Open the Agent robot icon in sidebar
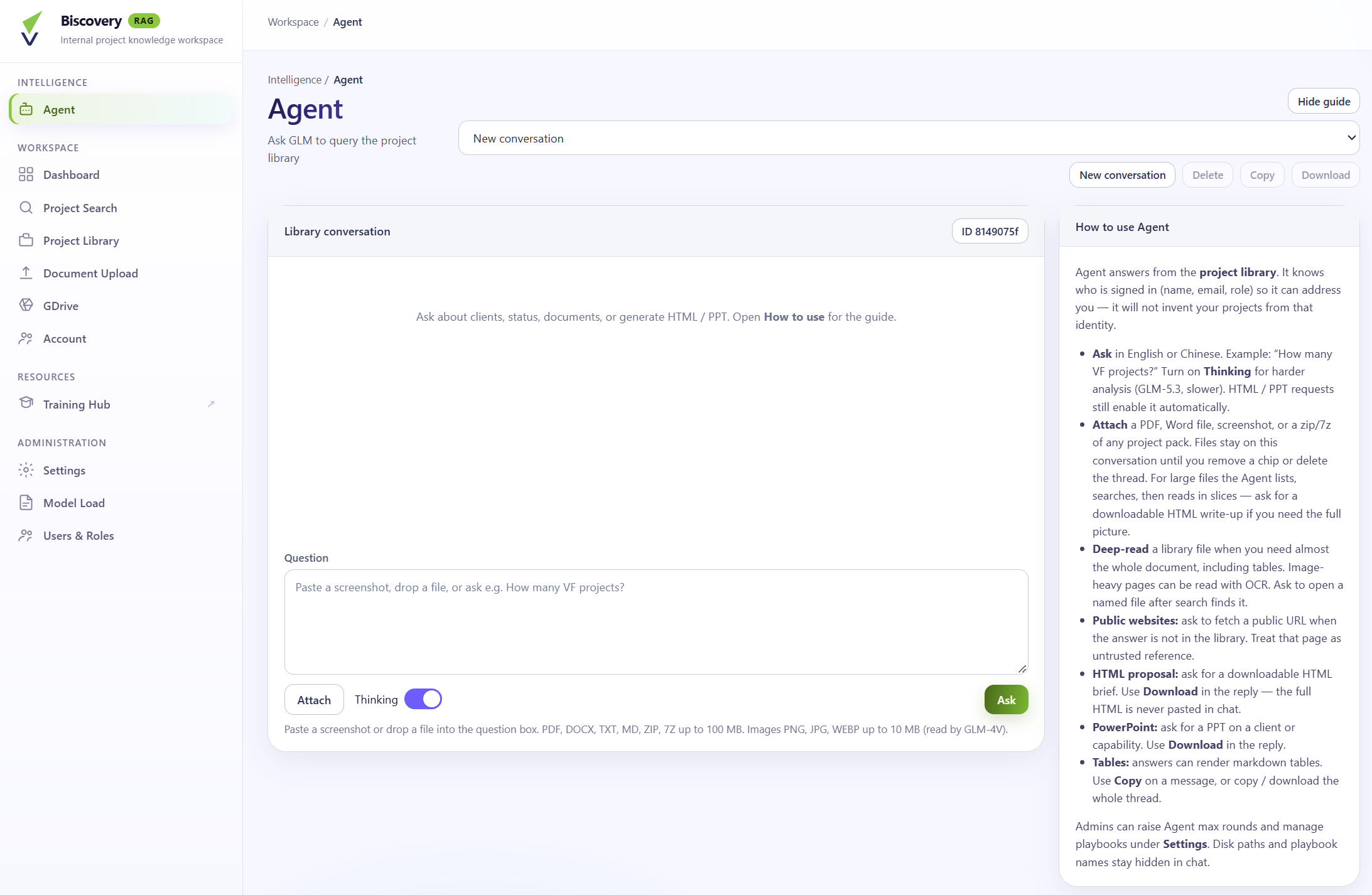 coord(26,109)
